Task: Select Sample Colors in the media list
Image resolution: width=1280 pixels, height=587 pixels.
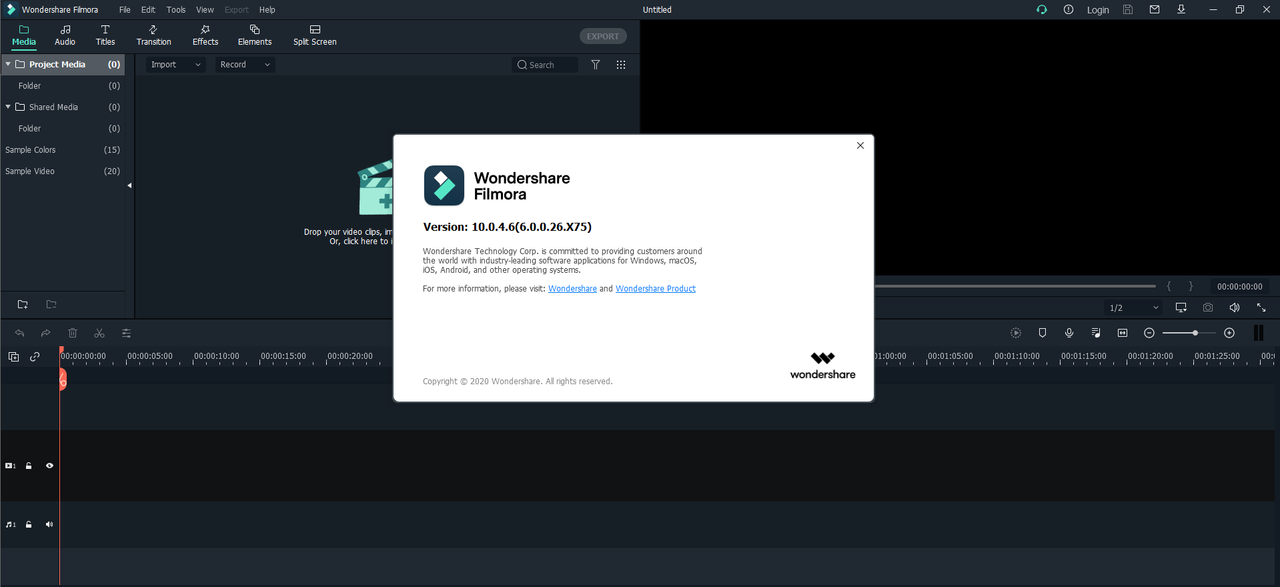Action: coord(62,150)
